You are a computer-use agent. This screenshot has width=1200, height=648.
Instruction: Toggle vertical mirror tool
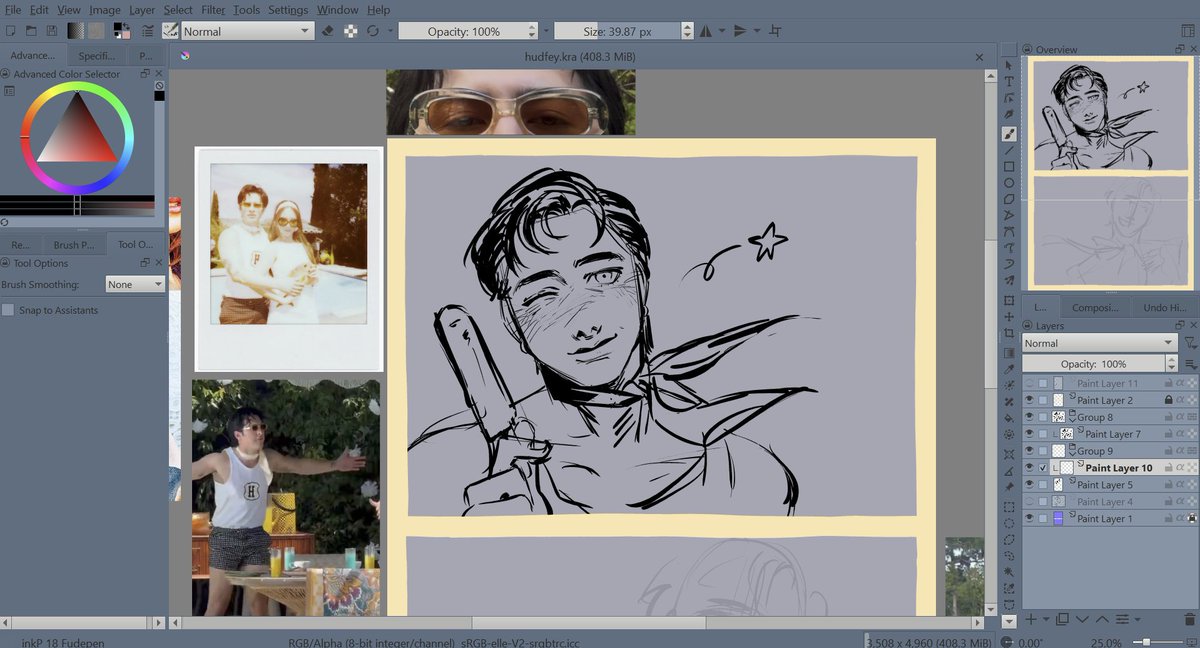pos(740,31)
